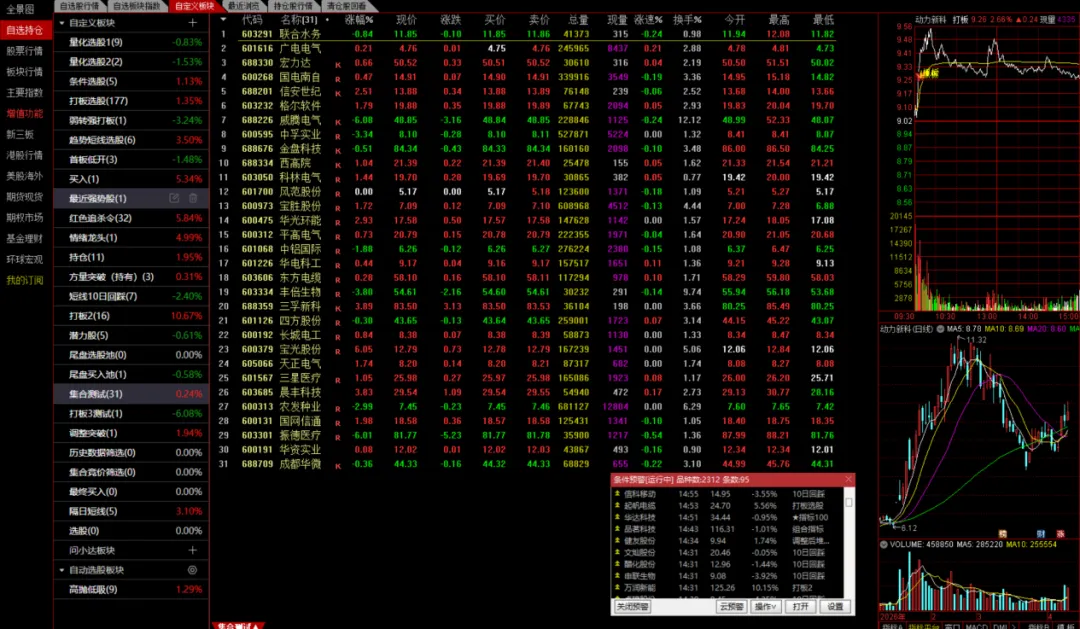Click the 关闭预警 button
1080x629 pixels.
(x=632, y=606)
